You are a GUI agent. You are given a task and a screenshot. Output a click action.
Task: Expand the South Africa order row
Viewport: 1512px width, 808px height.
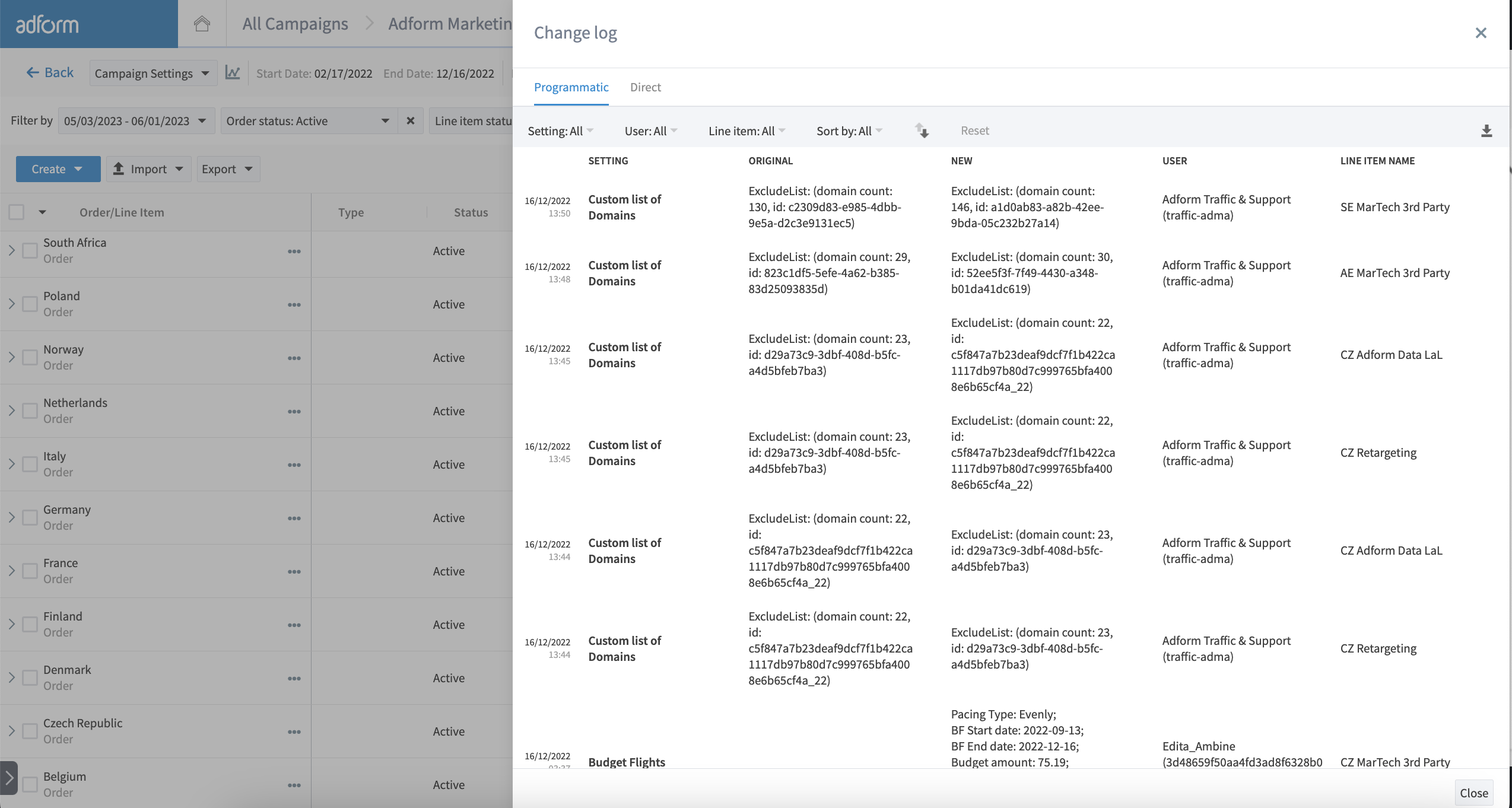point(11,250)
